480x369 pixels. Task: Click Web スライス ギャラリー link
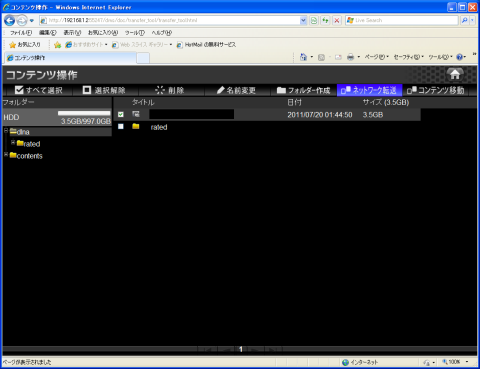142,45
